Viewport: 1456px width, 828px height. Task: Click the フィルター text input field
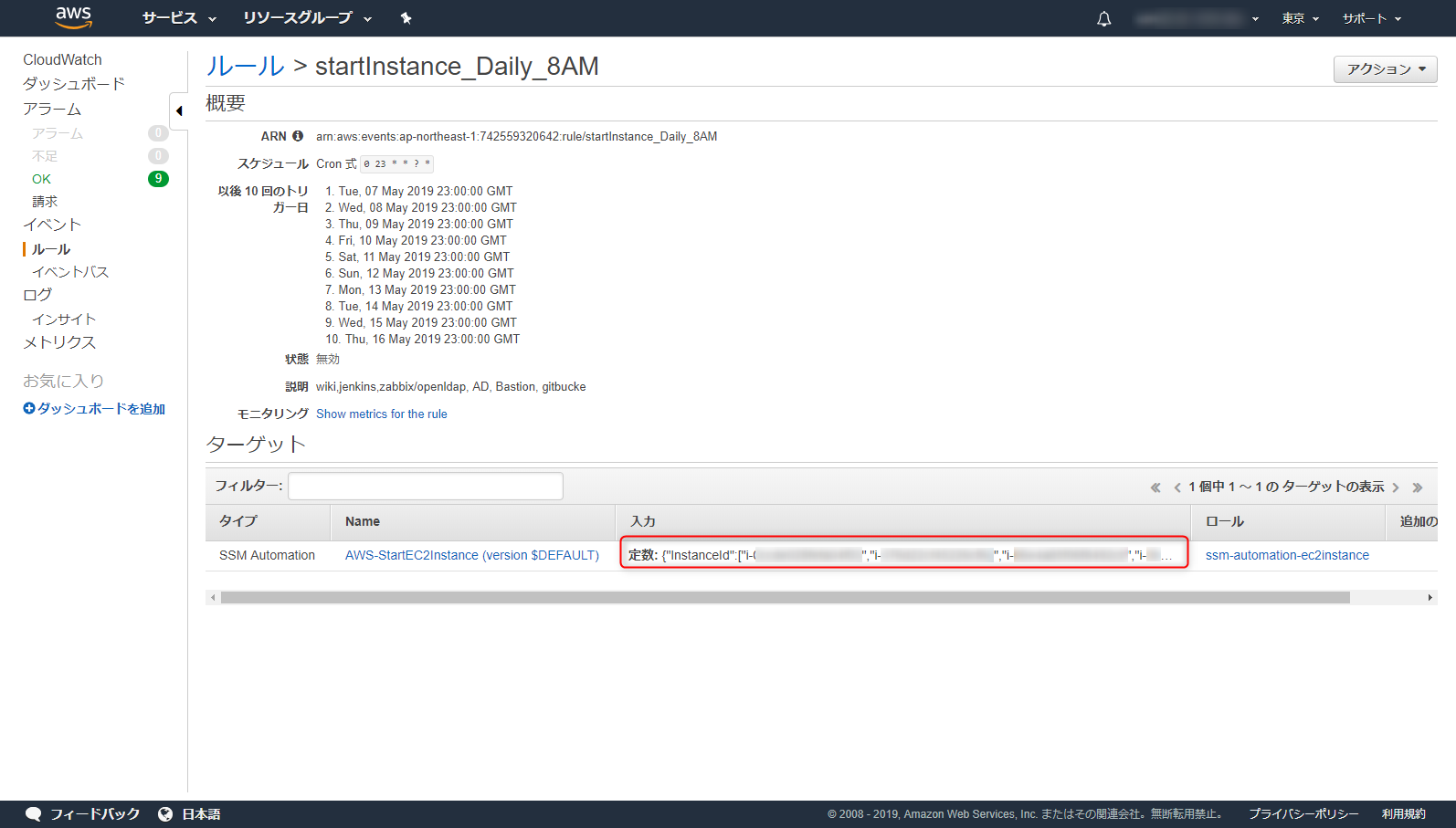click(x=426, y=486)
